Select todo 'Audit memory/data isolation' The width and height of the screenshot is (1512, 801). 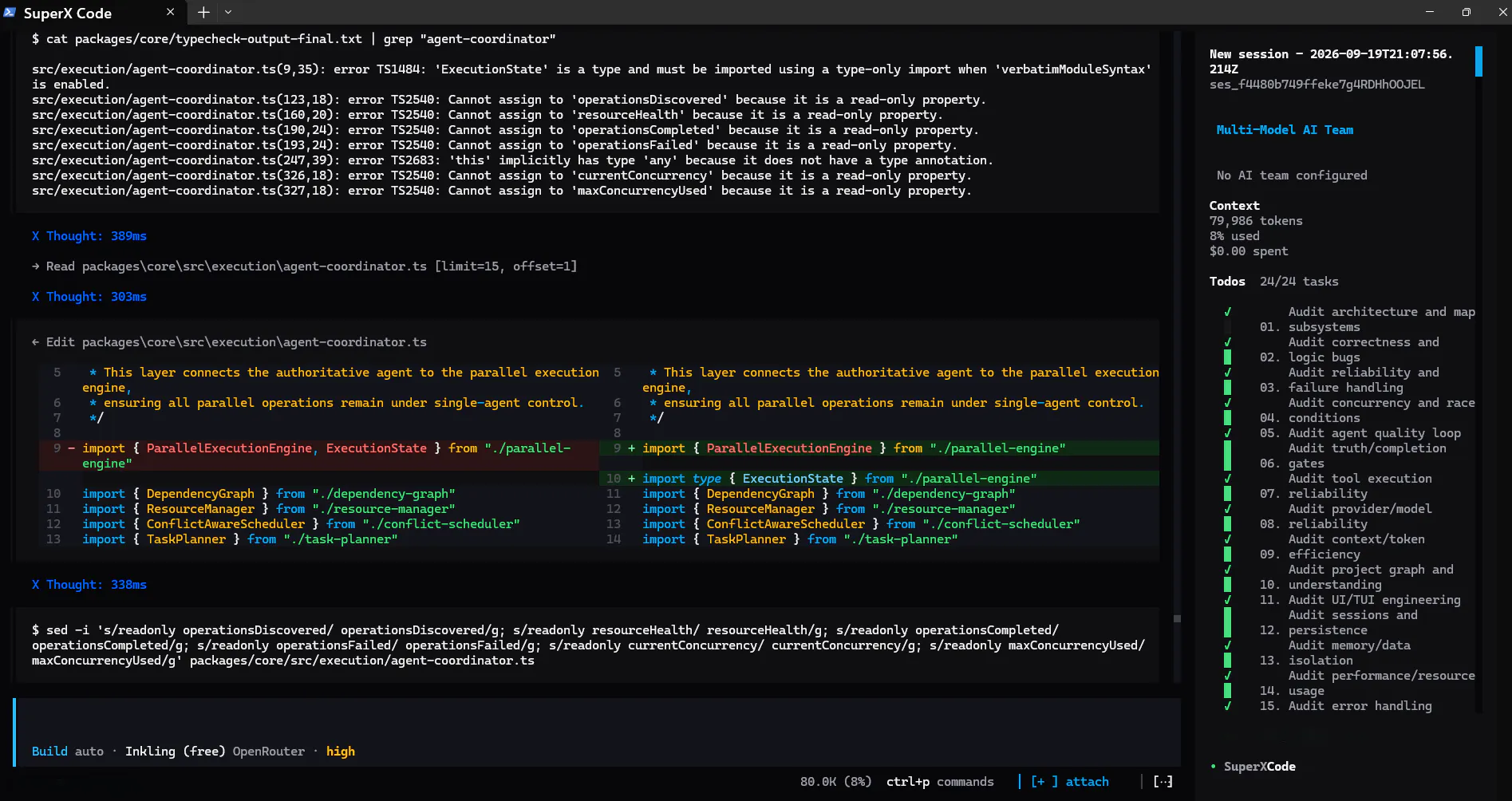click(1336, 653)
